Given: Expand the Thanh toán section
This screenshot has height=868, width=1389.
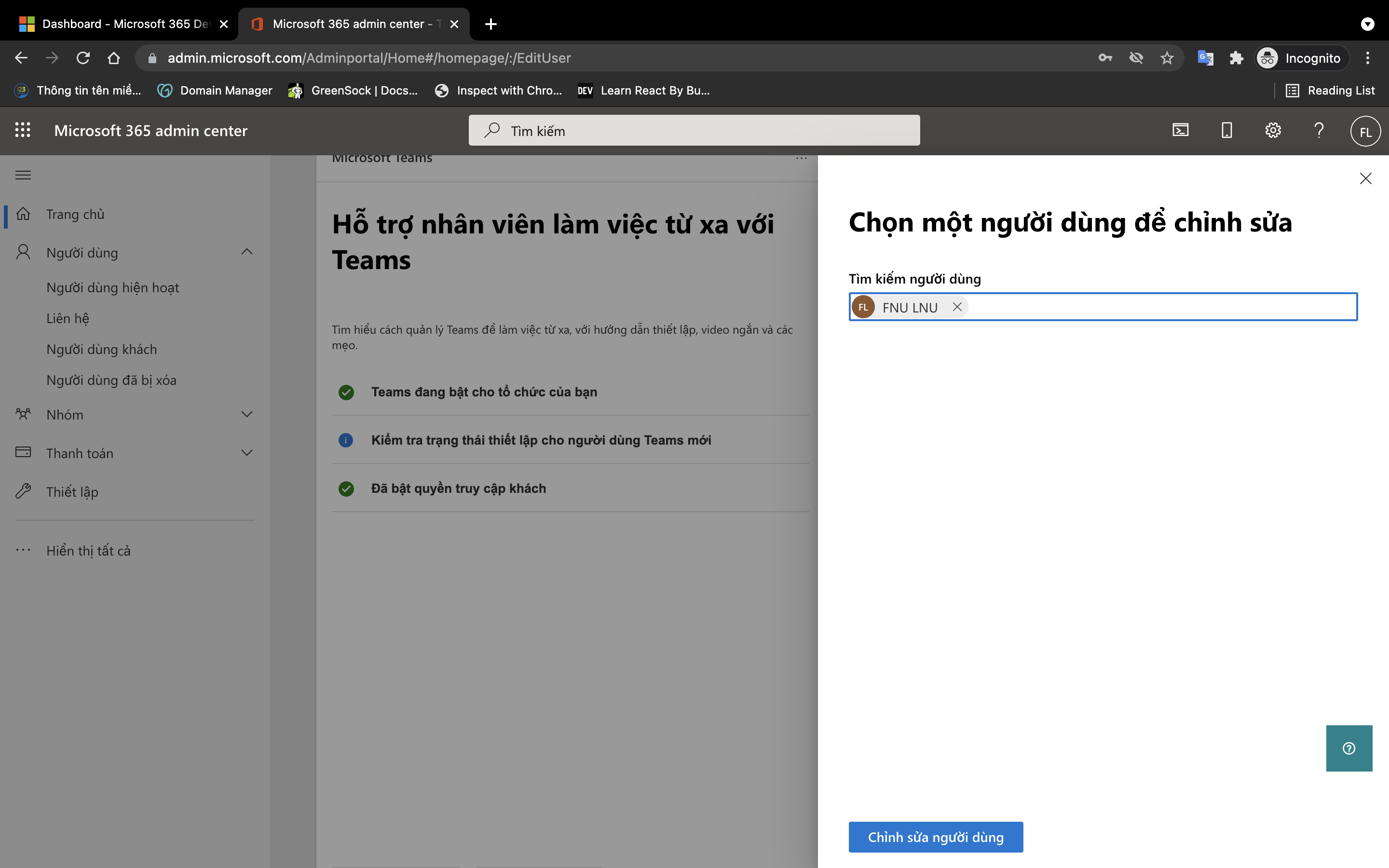Looking at the screenshot, I should [x=247, y=452].
